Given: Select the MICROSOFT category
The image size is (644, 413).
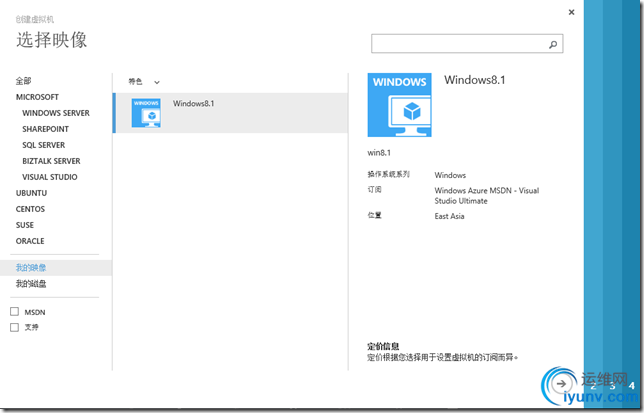Looking at the screenshot, I should tap(37, 97).
